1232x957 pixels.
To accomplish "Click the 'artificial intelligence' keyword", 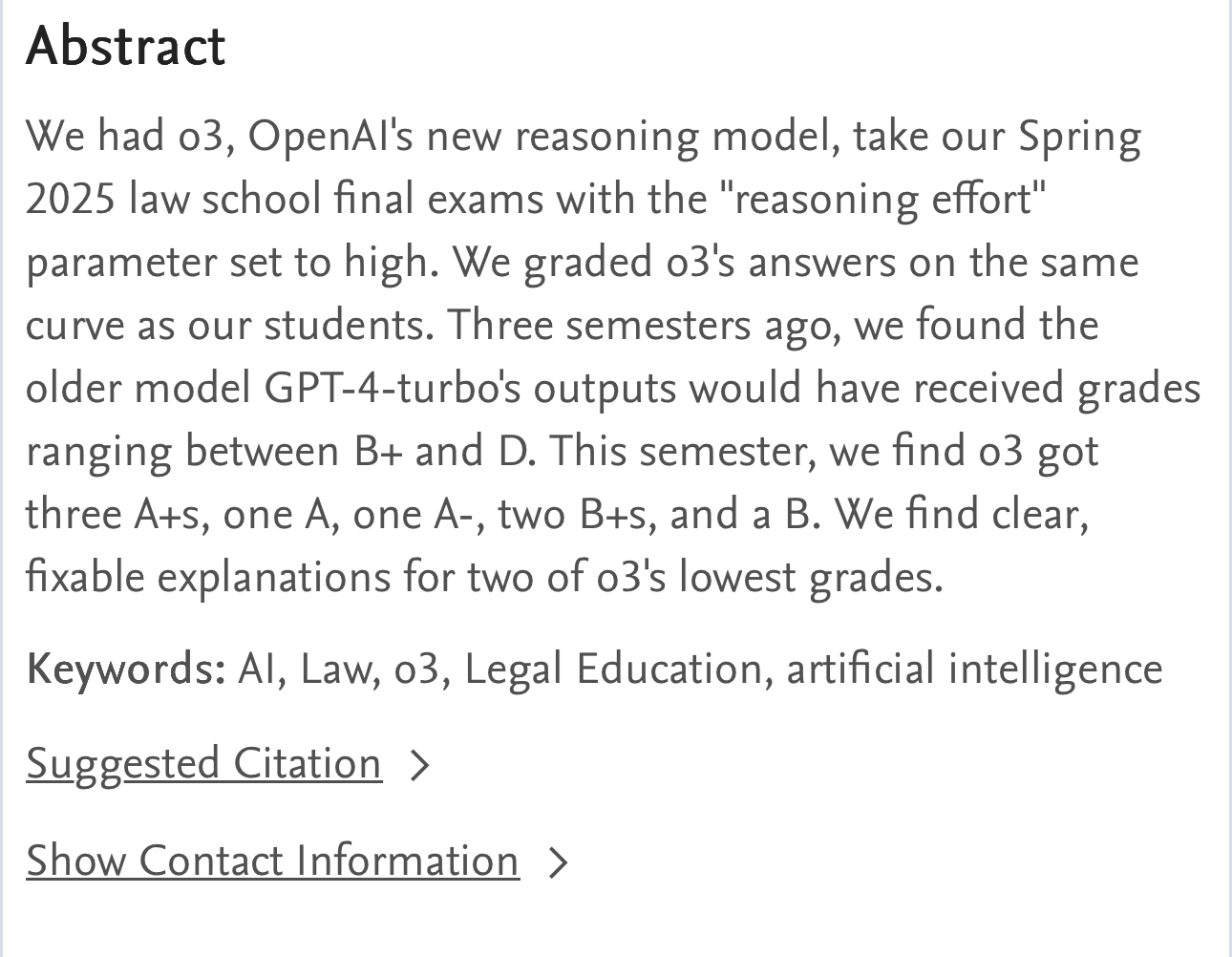I will pos(973,669).
